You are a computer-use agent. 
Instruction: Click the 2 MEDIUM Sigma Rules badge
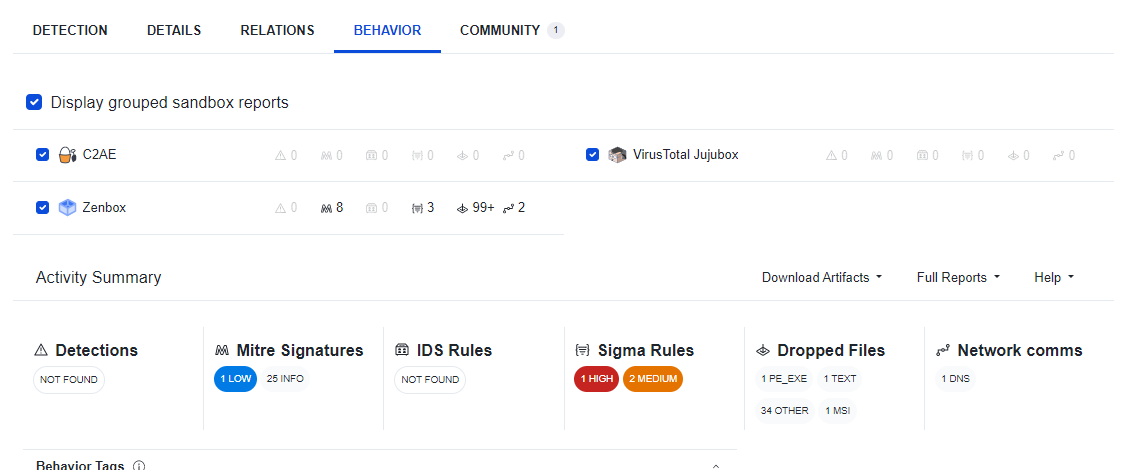click(x=652, y=380)
